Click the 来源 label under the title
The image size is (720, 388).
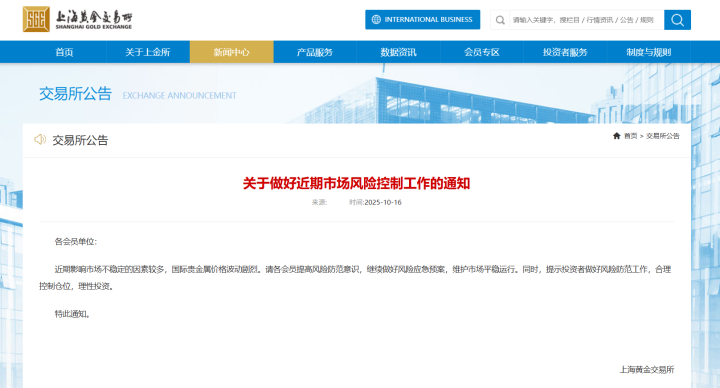pos(319,202)
